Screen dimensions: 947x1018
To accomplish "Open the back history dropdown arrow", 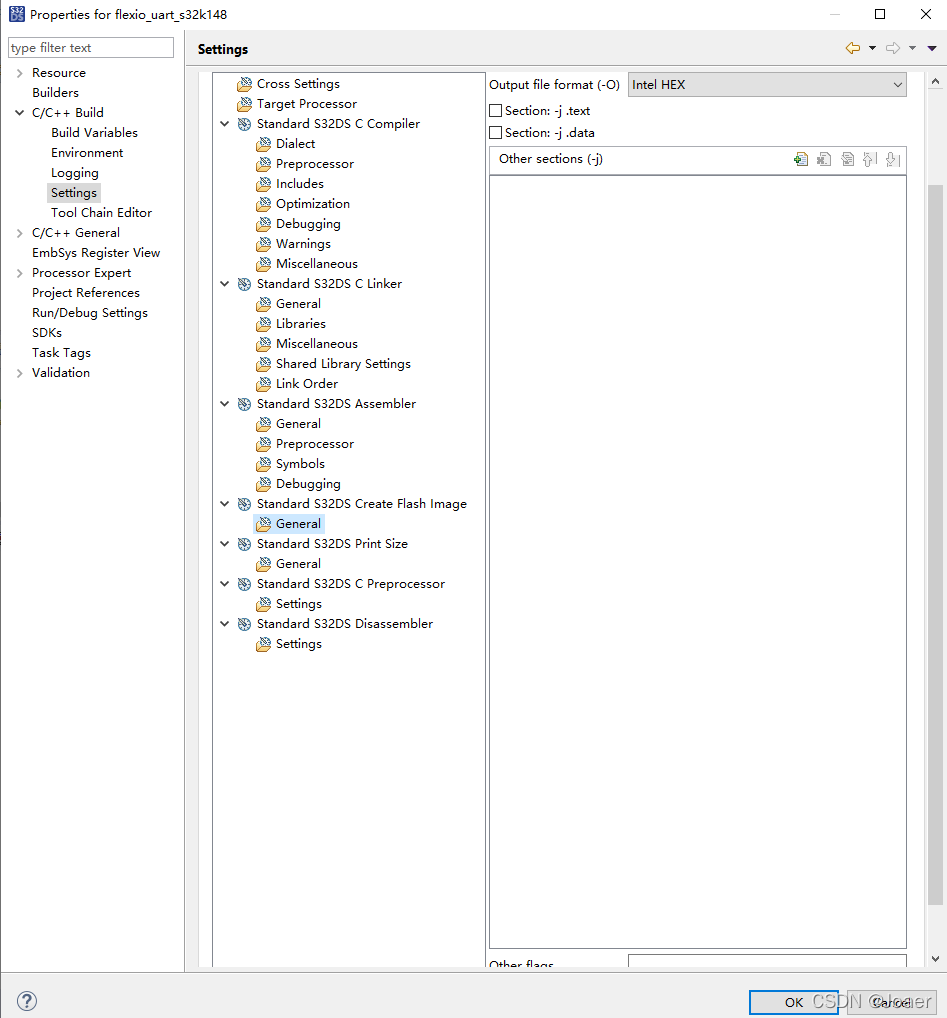I will [872, 48].
